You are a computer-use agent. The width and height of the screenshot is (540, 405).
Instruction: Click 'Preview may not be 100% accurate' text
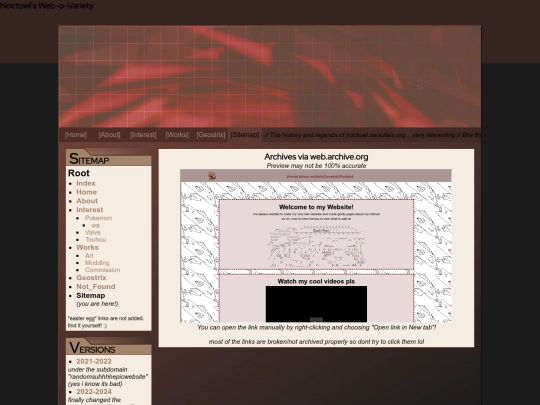(316, 166)
